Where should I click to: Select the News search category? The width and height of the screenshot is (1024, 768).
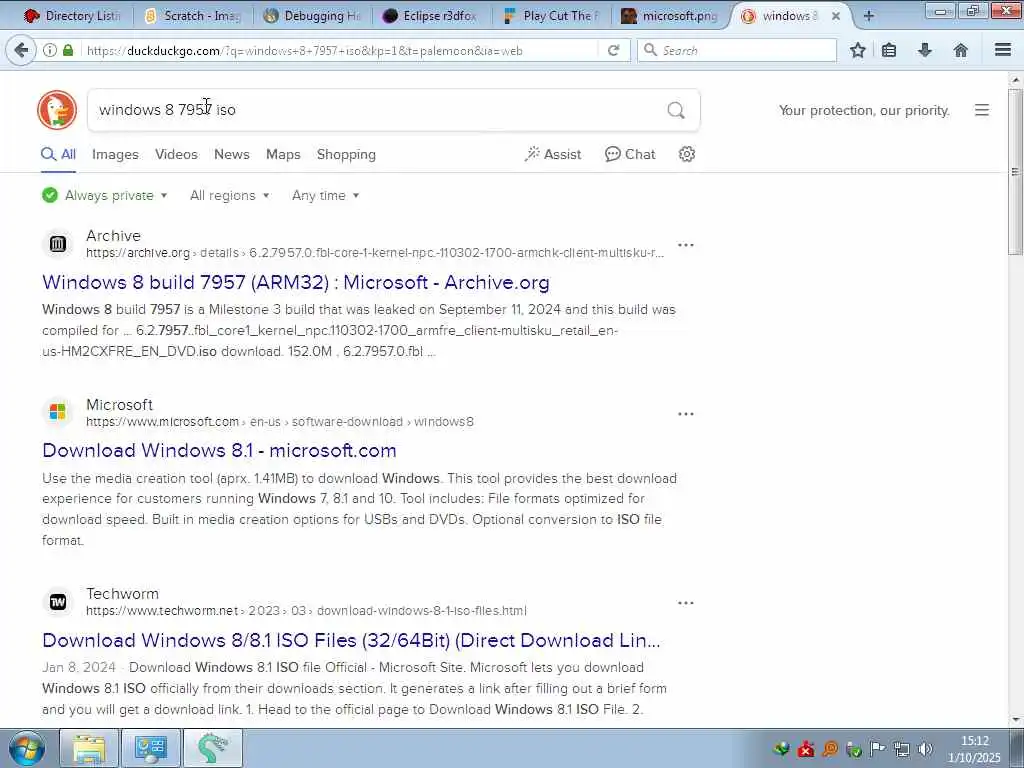(232, 154)
